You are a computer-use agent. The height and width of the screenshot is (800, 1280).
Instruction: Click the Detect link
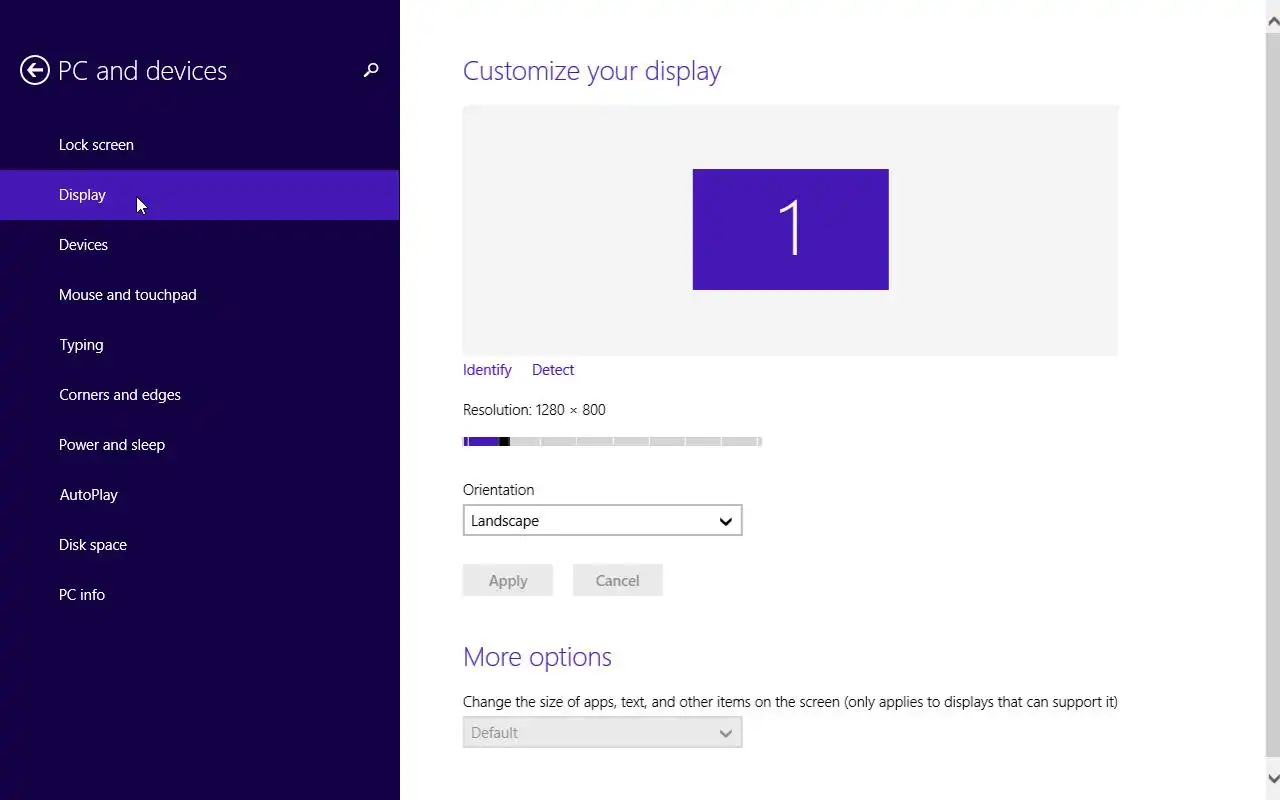point(553,370)
